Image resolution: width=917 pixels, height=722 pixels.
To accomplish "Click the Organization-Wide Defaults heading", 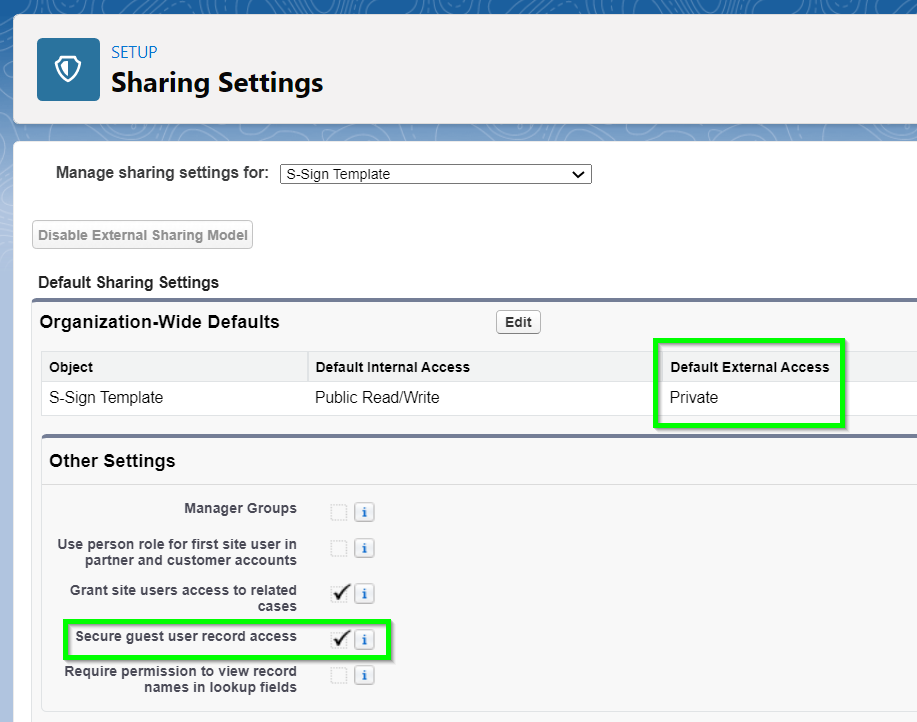I will coord(159,322).
